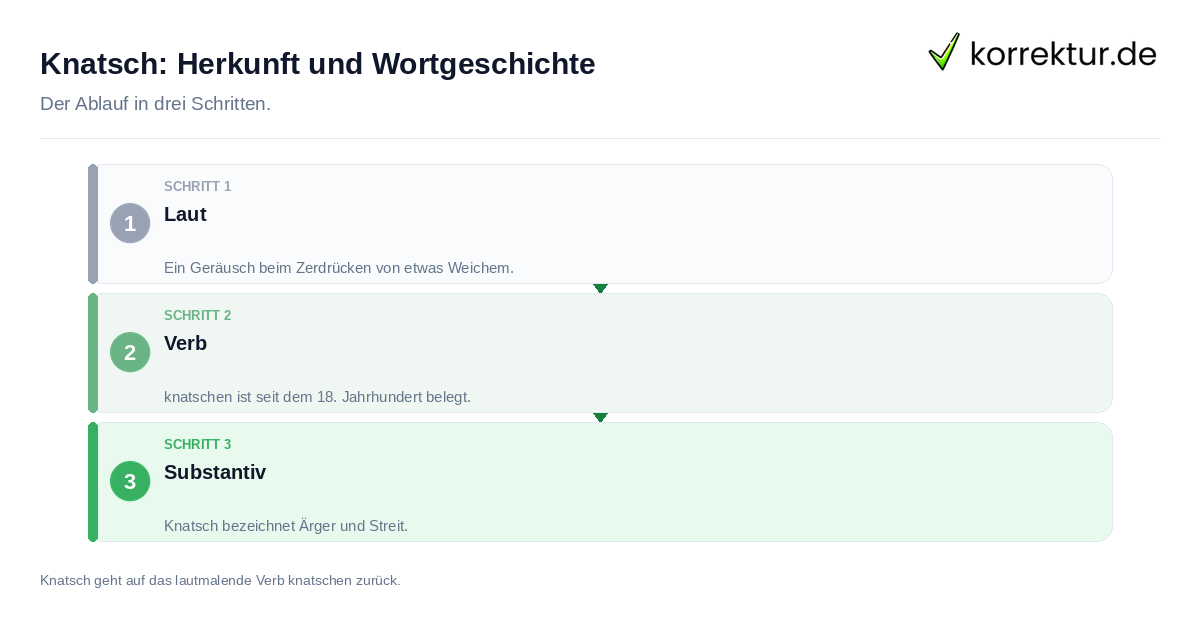This screenshot has width=1200, height=630.
Task: Click the footer note about lautmalende Verb
Action: click(x=220, y=580)
